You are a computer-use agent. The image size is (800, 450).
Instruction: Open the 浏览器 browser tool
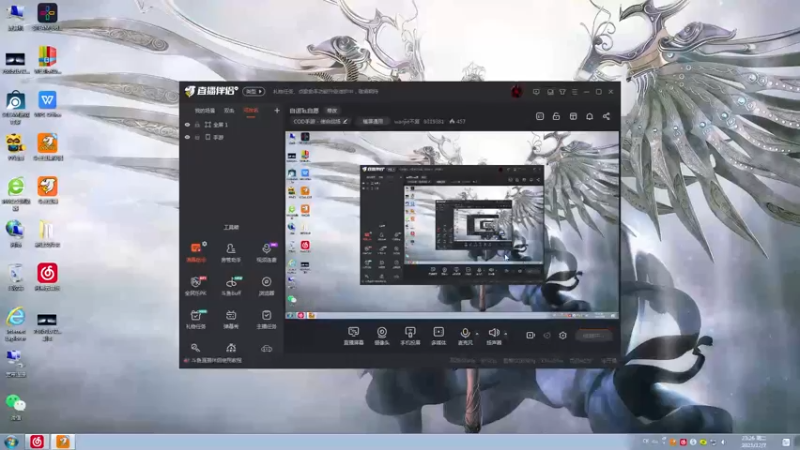[x=266, y=286]
